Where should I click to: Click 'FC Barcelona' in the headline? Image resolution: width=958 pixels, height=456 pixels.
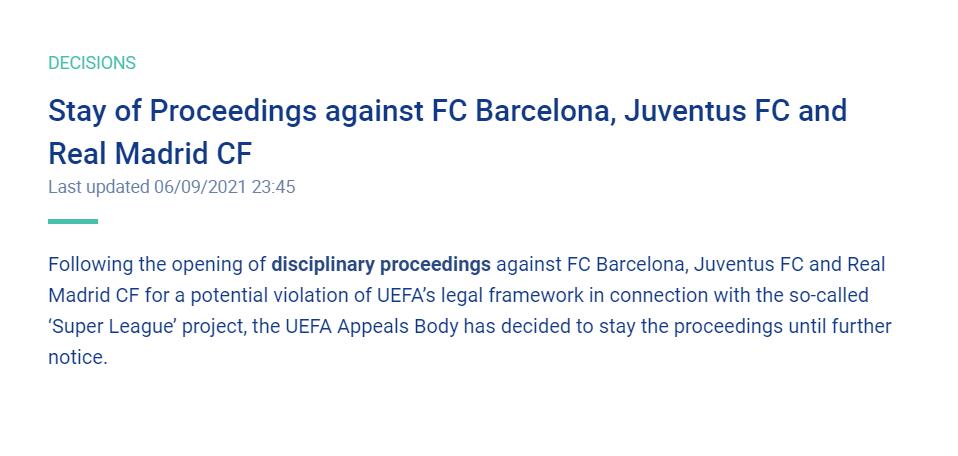point(519,110)
